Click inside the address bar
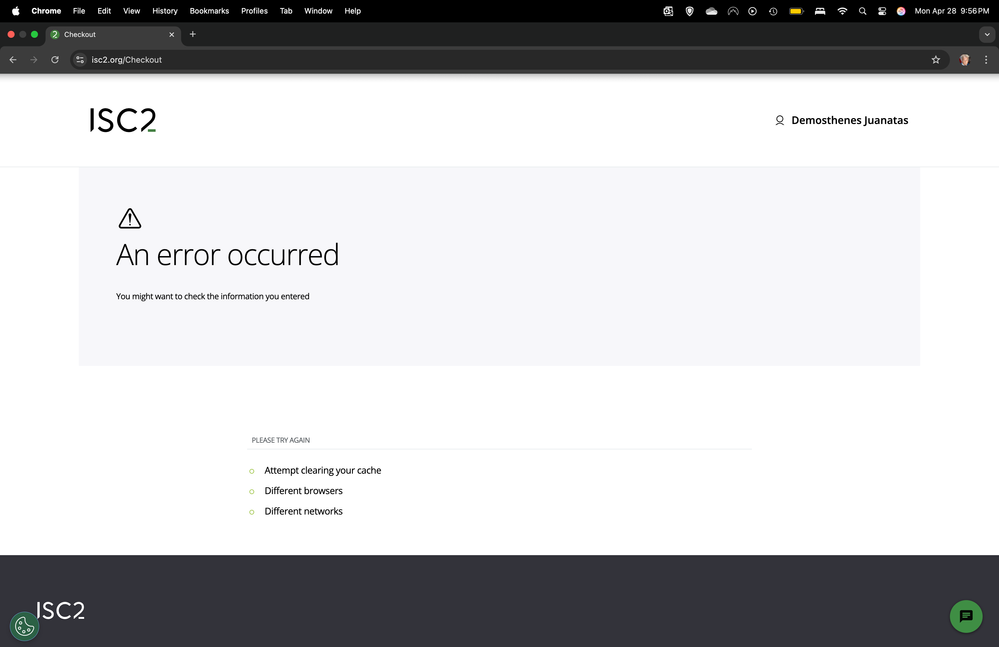Viewport: 999px width, 647px height. point(300,60)
